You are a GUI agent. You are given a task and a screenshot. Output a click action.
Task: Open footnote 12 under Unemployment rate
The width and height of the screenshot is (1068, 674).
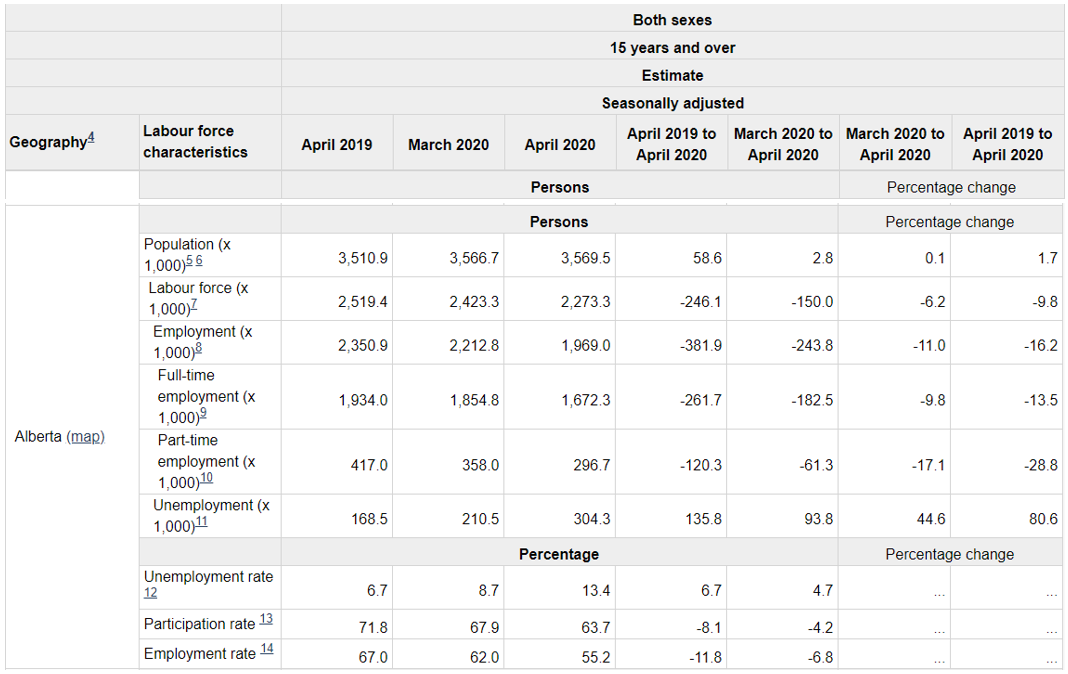coord(151,592)
